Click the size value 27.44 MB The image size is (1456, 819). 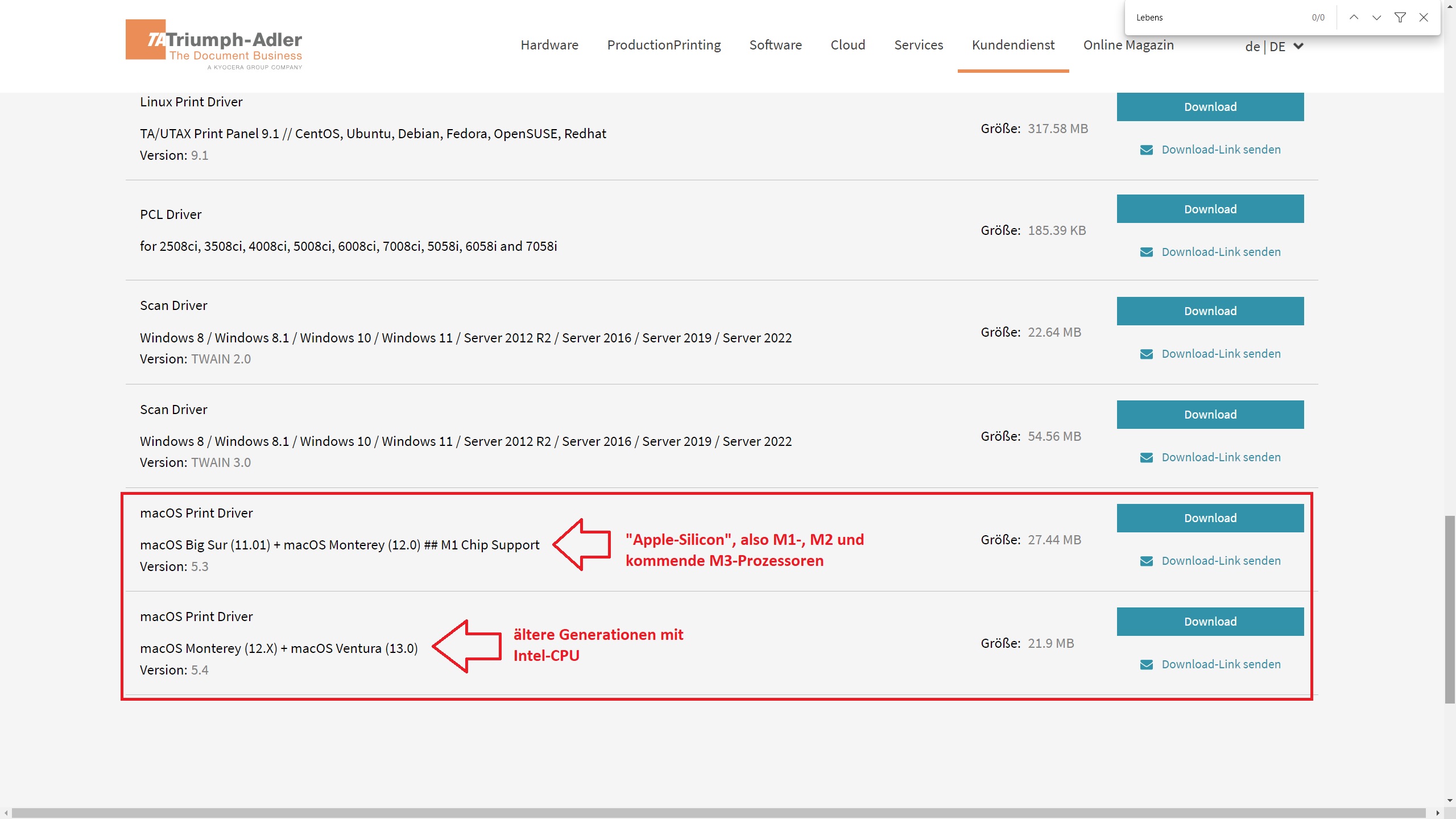(1054, 540)
